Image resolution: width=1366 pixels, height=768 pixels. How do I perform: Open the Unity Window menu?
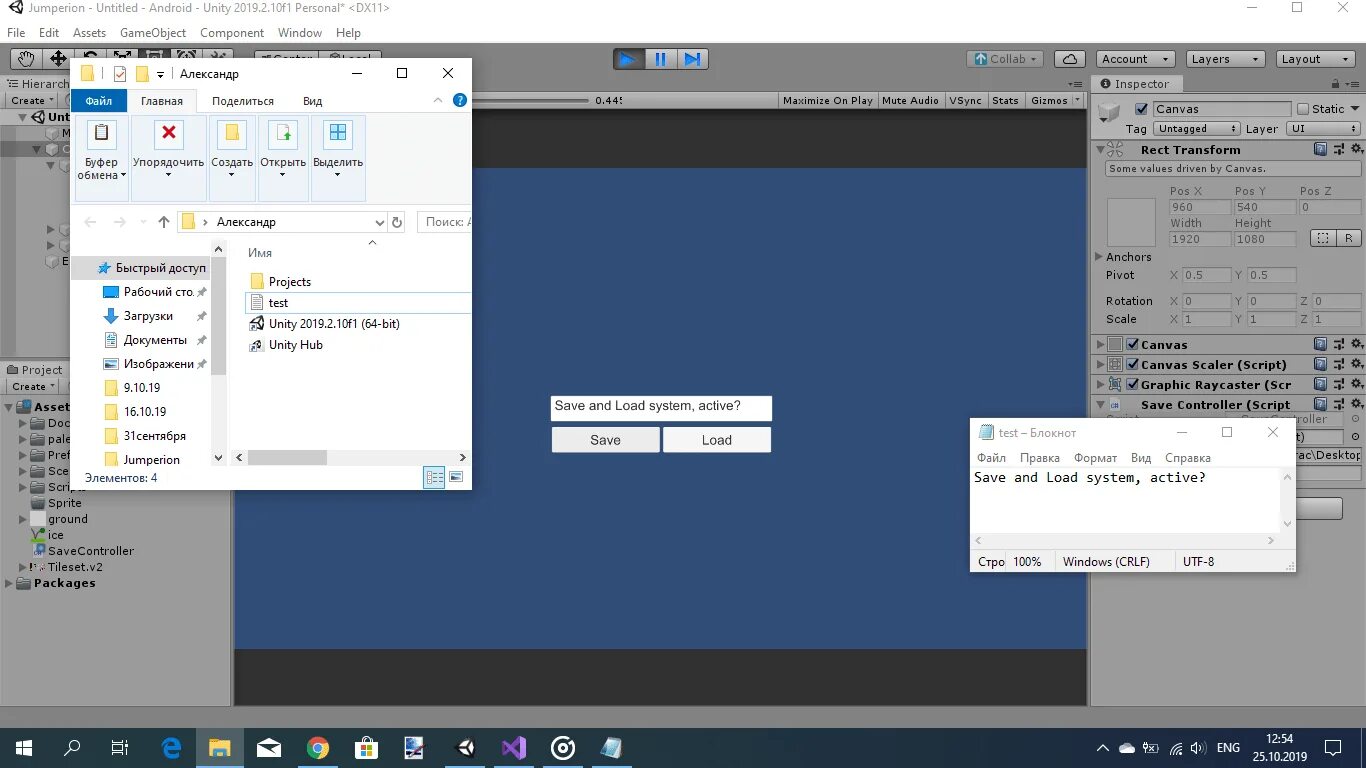300,33
